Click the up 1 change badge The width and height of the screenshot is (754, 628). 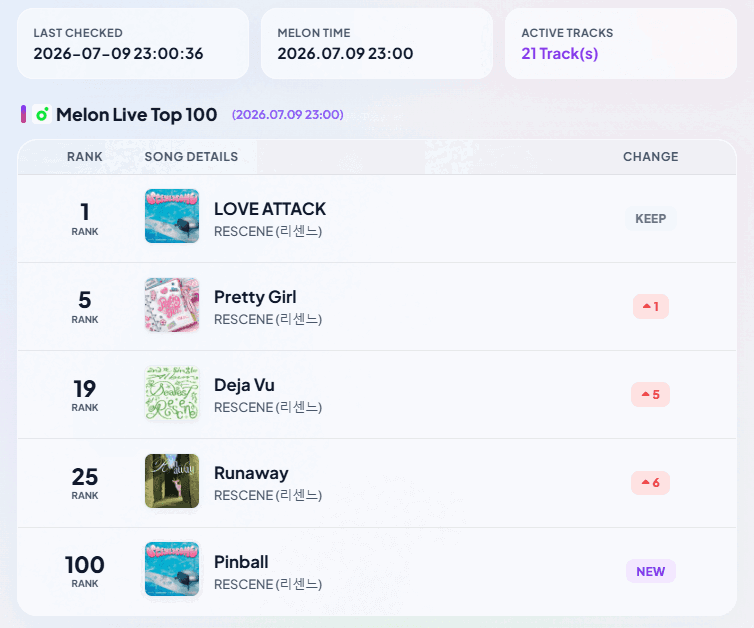tap(651, 306)
